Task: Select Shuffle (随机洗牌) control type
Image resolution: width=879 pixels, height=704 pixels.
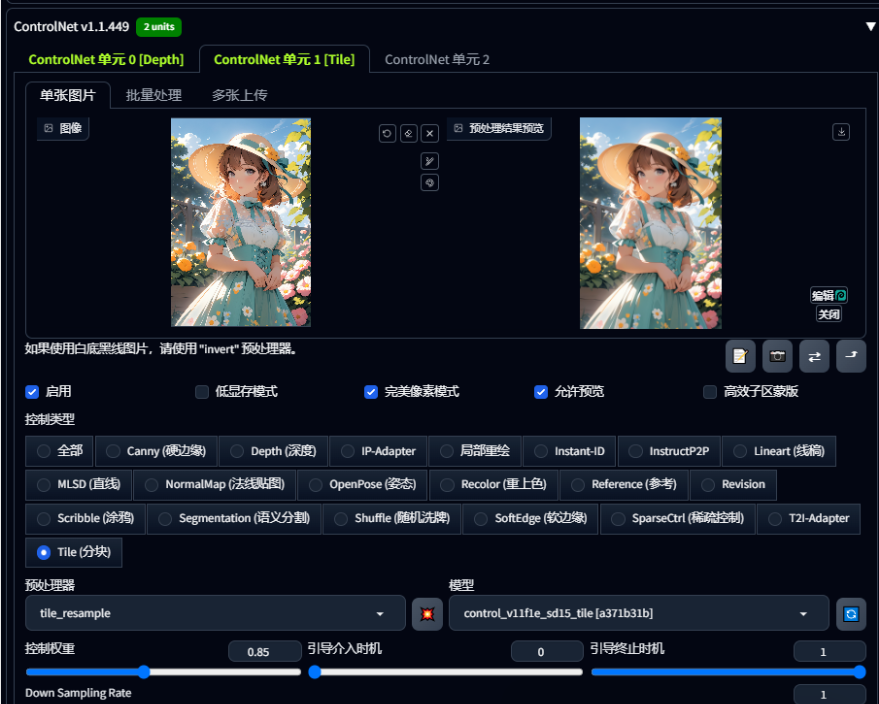Action: 392,518
